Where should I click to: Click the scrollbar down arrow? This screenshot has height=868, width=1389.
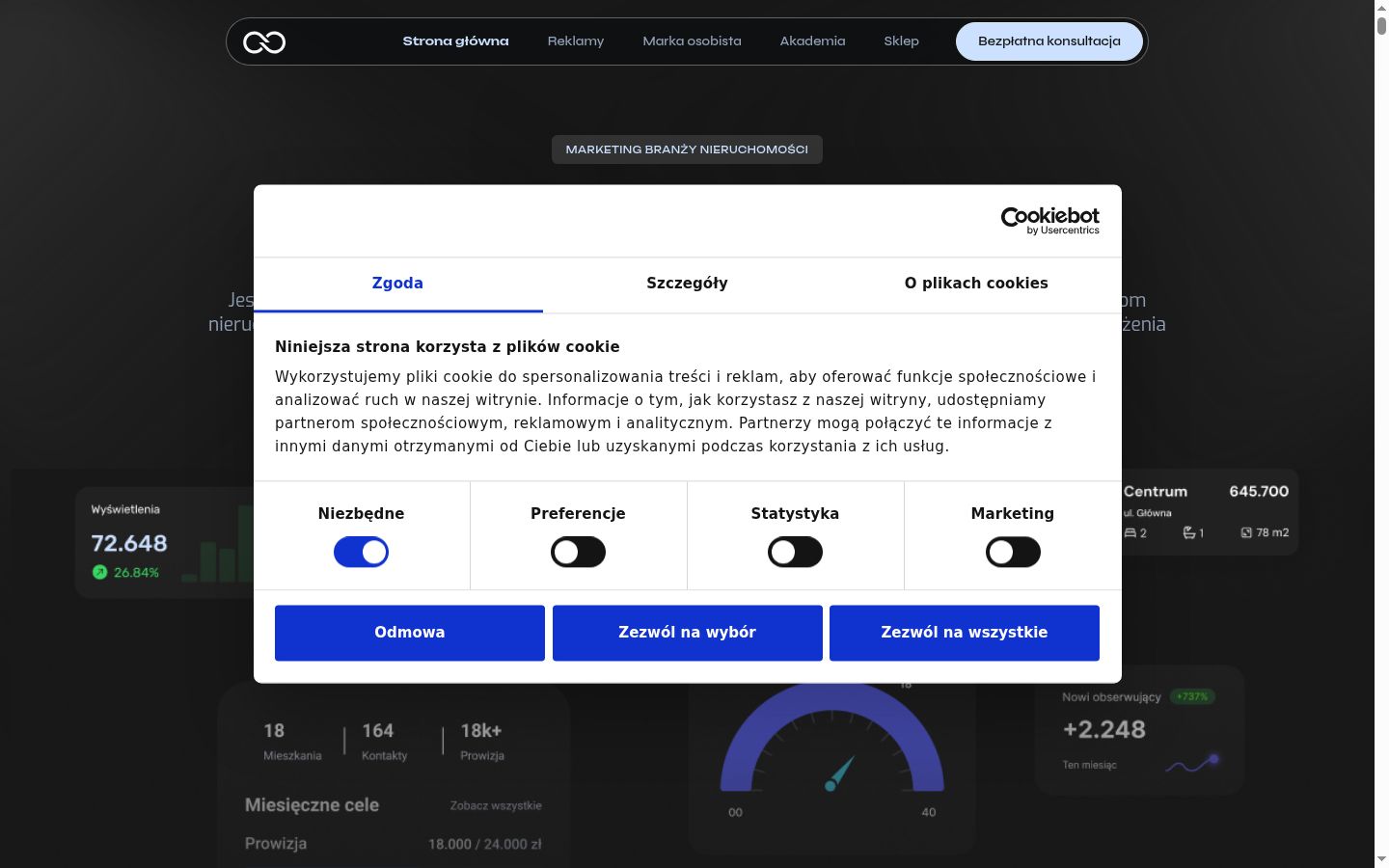click(x=1381, y=859)
